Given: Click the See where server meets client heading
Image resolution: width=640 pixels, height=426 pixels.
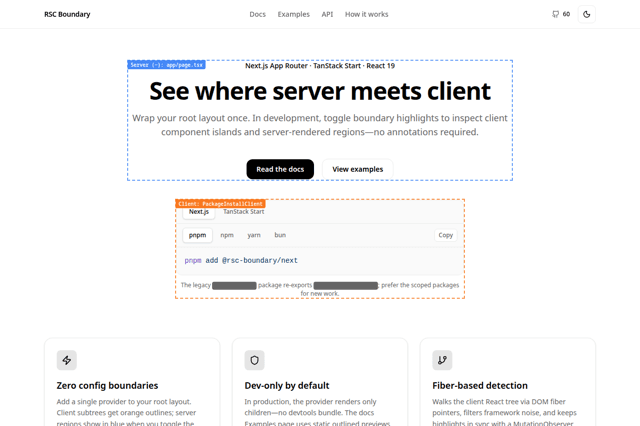Looking at the screenshot, I should pos(320,91).
